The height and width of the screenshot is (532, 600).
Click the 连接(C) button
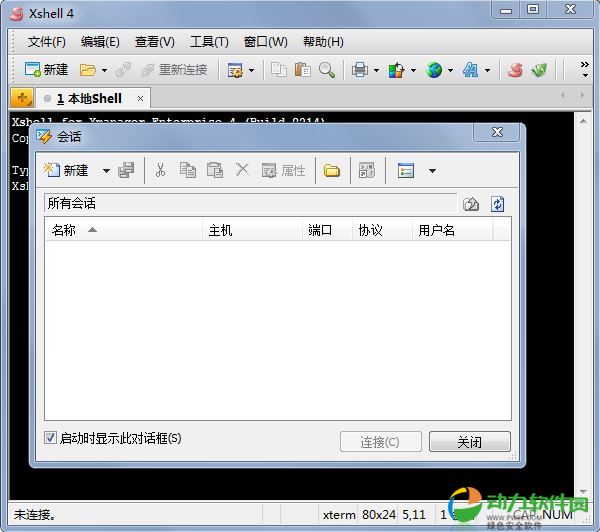pos(381,442)
